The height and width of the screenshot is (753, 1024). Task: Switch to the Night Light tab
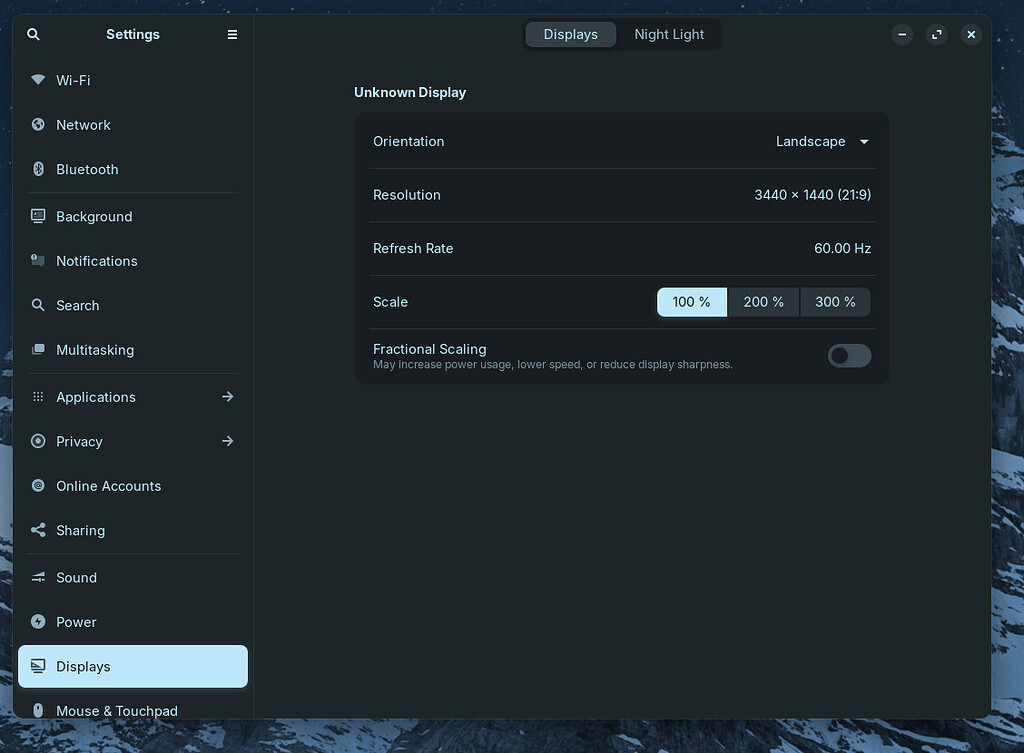(669, 35)
